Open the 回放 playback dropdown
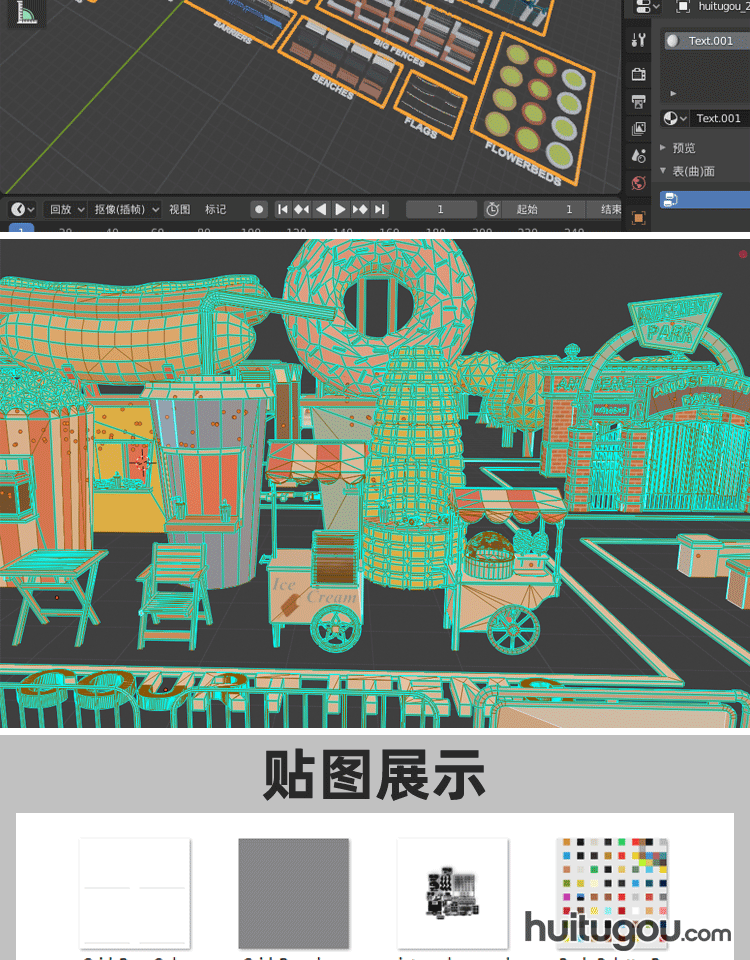The image size is (750, 960). [x=66, y=209]
